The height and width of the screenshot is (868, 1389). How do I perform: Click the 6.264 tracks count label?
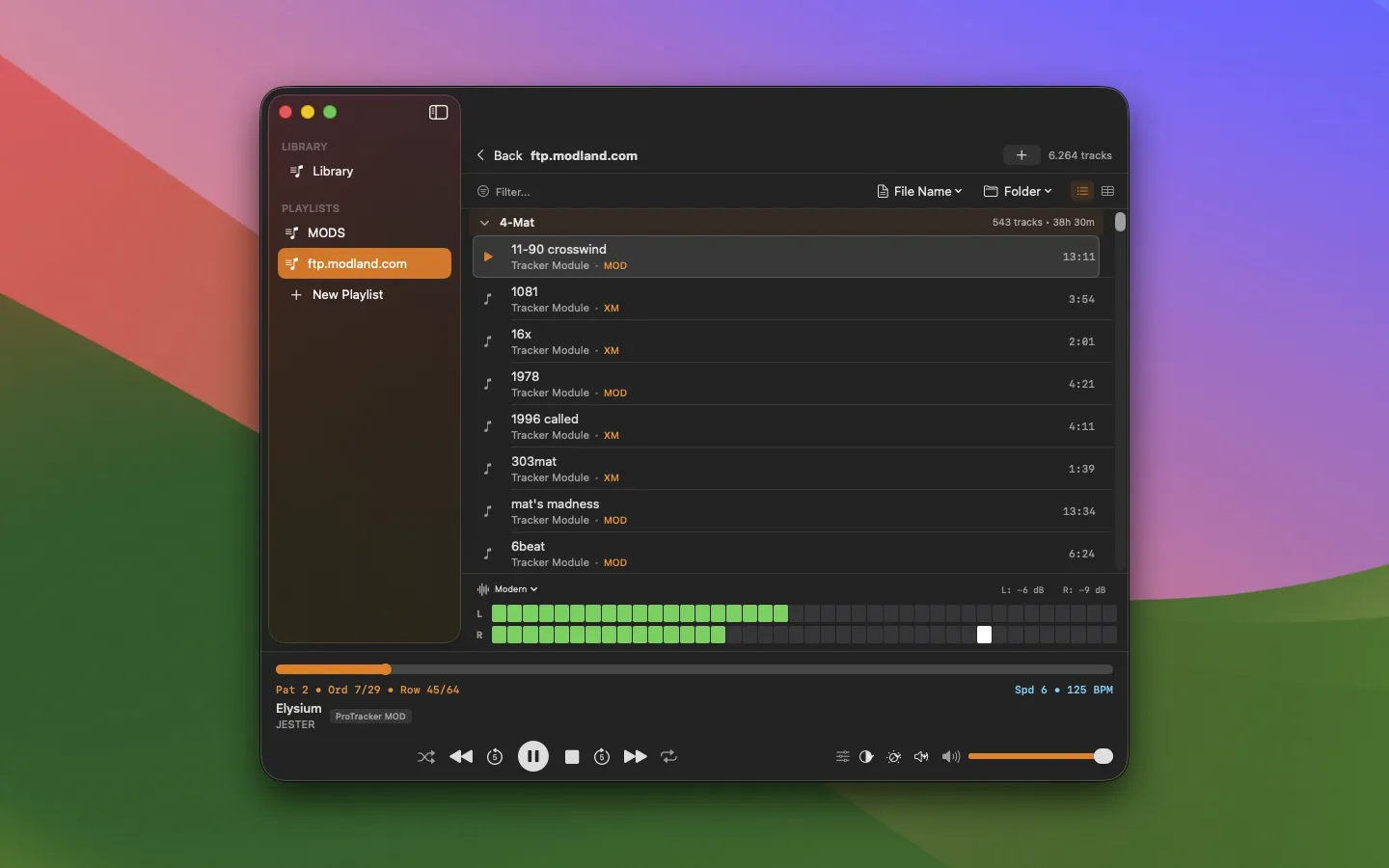point(1080,155)
